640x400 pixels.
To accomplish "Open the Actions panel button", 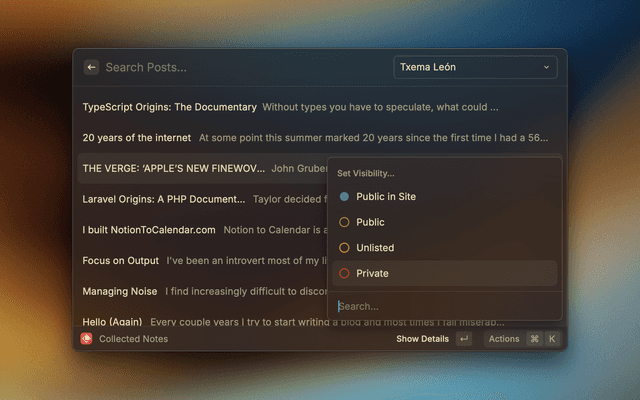I will 504,339.
